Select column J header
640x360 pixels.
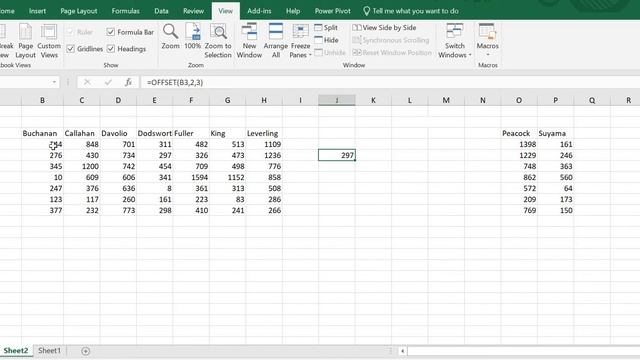click(x=337, y=100)
